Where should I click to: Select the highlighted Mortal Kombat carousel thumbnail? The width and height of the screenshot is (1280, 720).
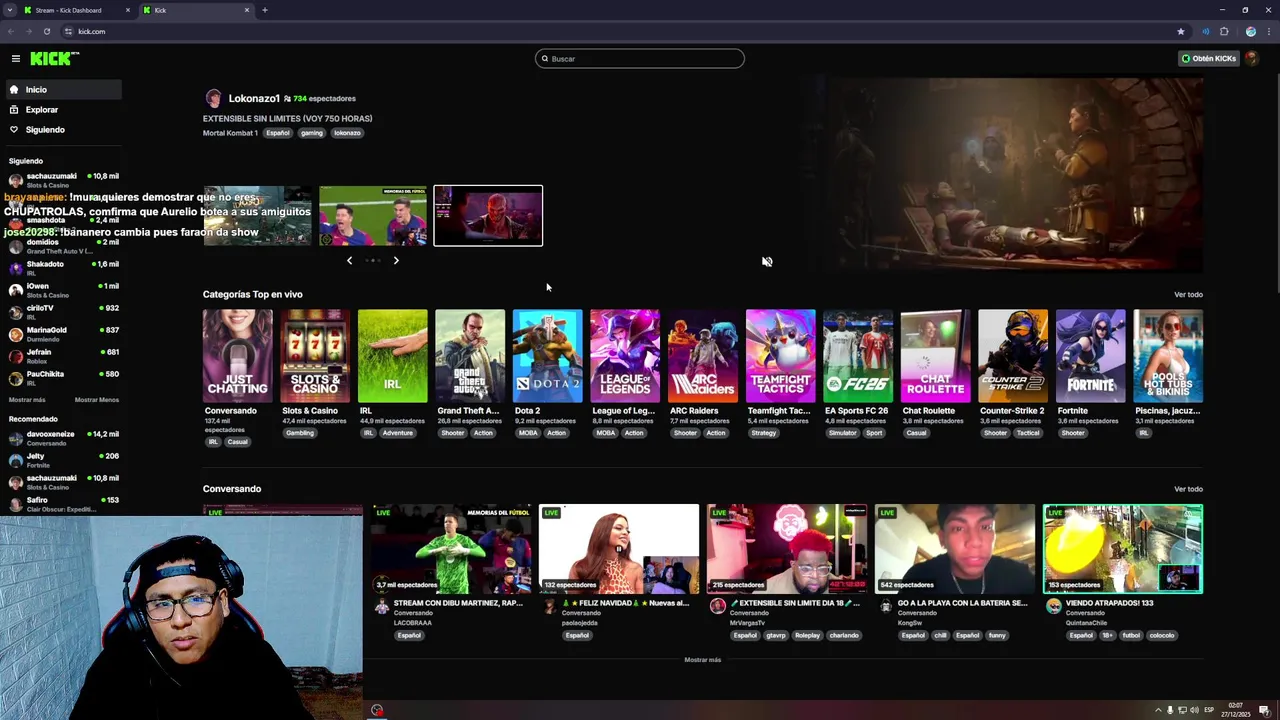click(x=488, y=216)
